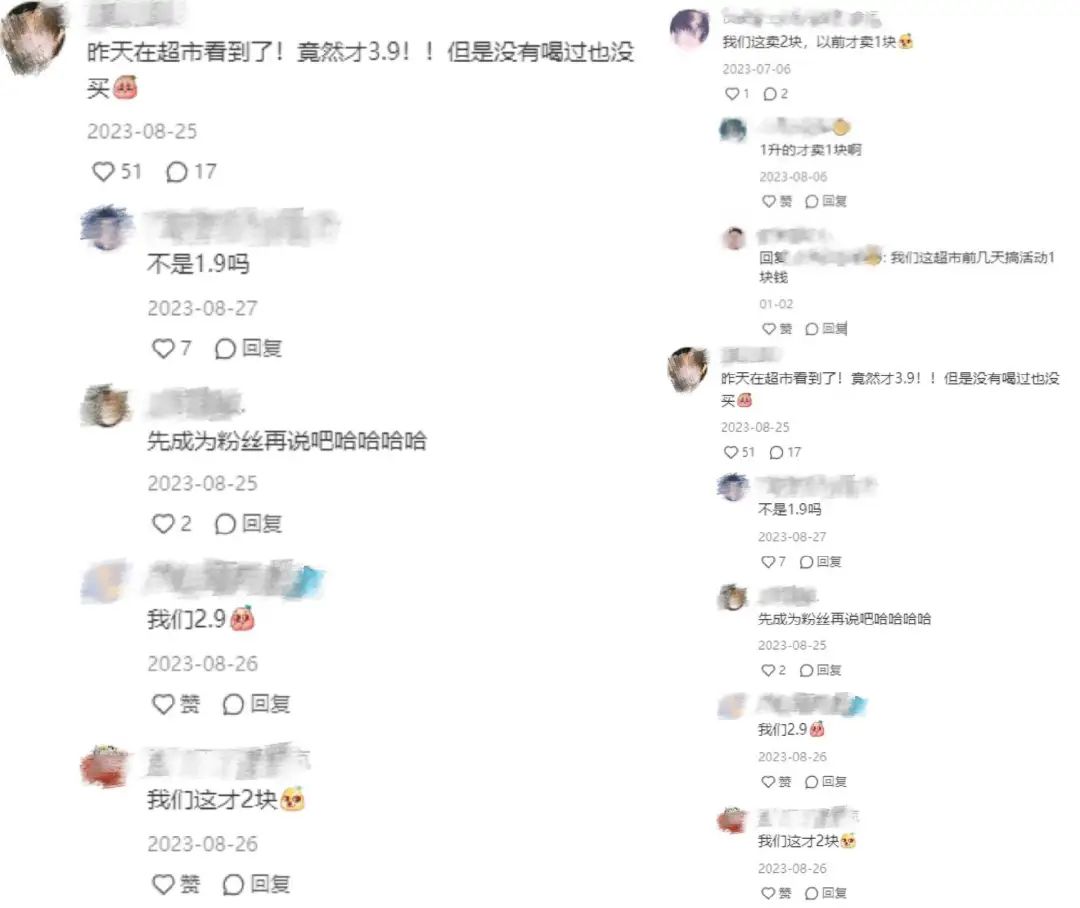Like the left-side "先成为粉丝再说吧" reply
This screenshot has width=1080, height=908.
[172, 524]
